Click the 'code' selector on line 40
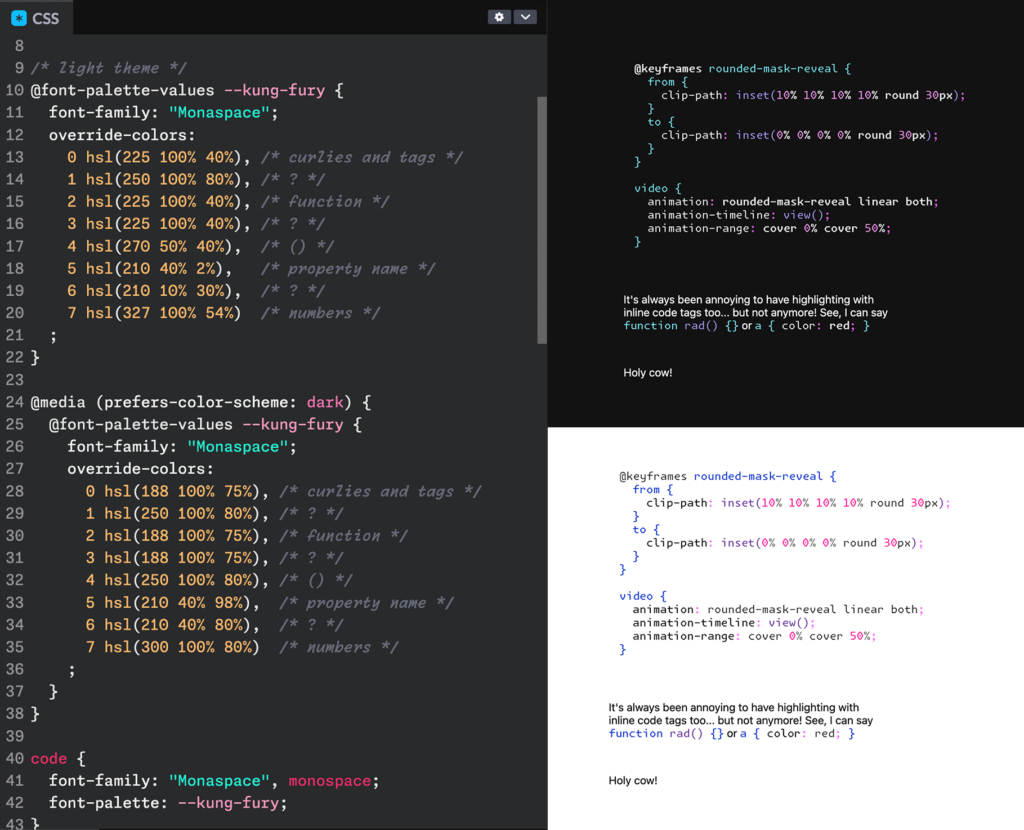 [x=49, y=758]
